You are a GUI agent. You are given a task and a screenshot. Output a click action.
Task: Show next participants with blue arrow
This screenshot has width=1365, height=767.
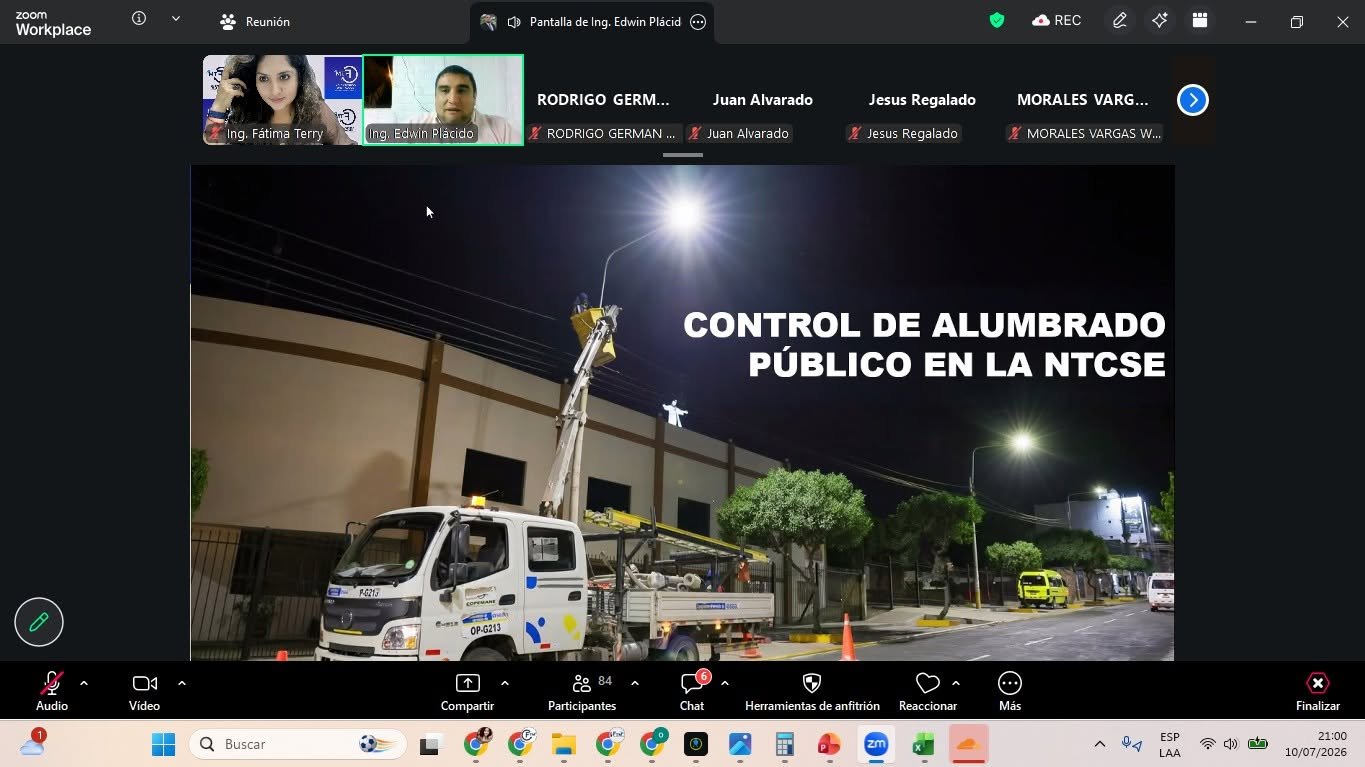[x=1193, y=100]
